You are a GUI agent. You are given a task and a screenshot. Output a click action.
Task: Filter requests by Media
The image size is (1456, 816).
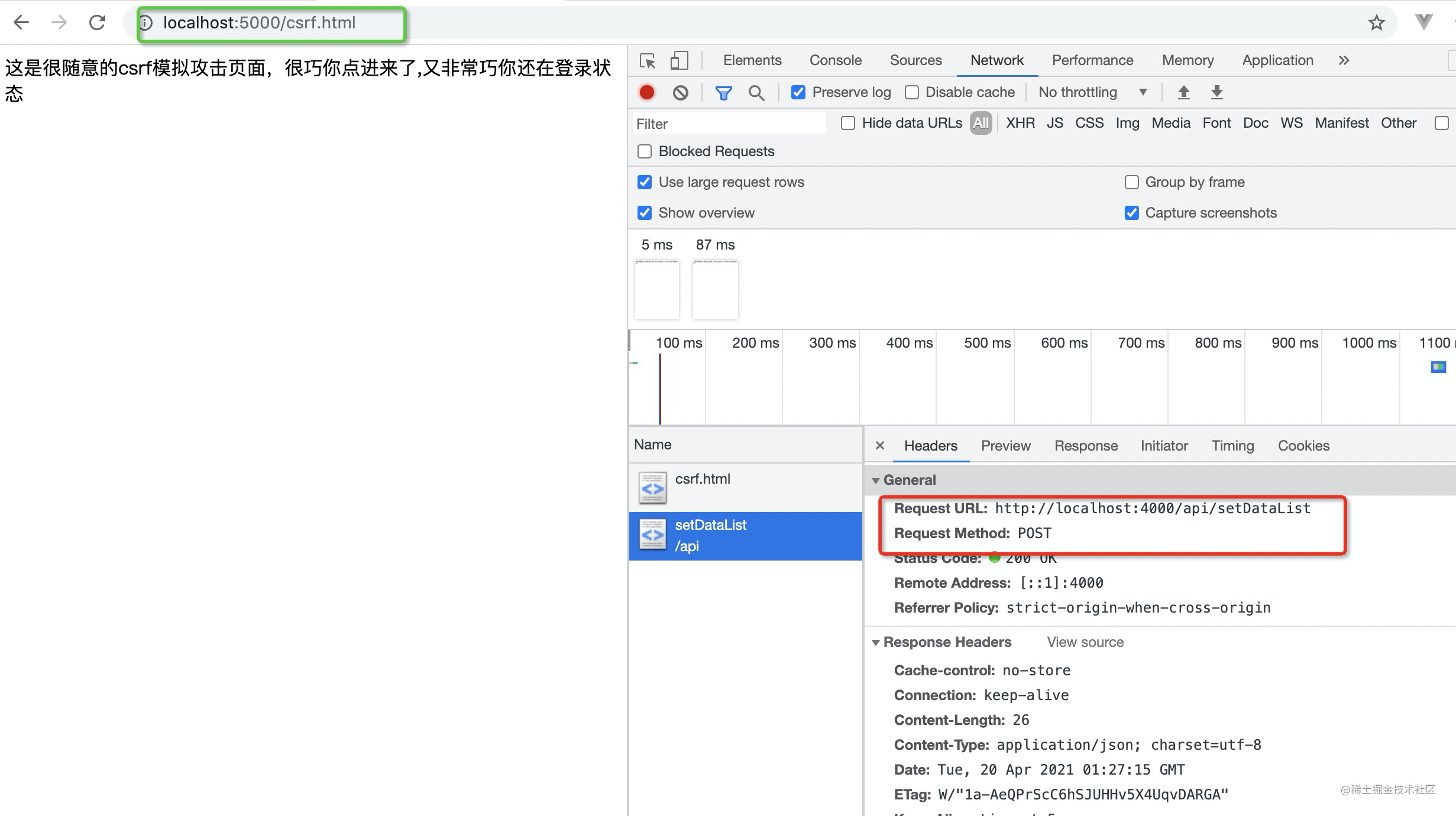pos(1171,123)
